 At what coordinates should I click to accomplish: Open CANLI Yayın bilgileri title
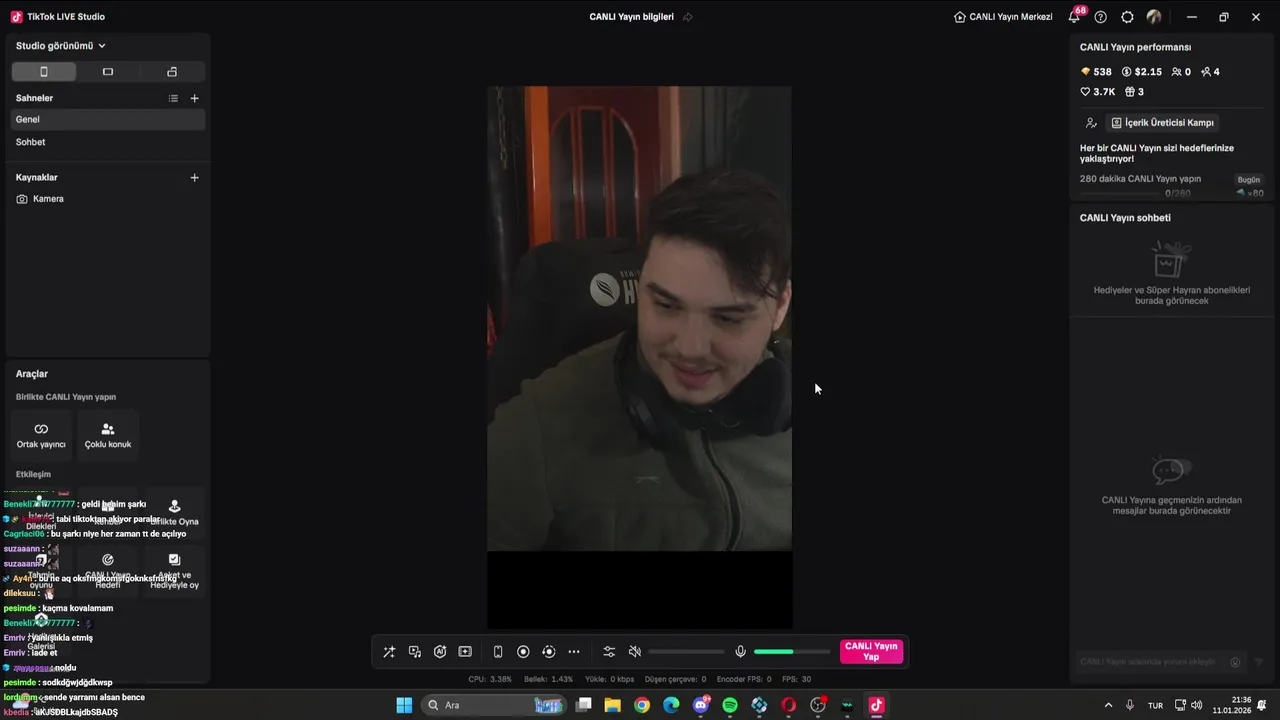click(631, 17)
